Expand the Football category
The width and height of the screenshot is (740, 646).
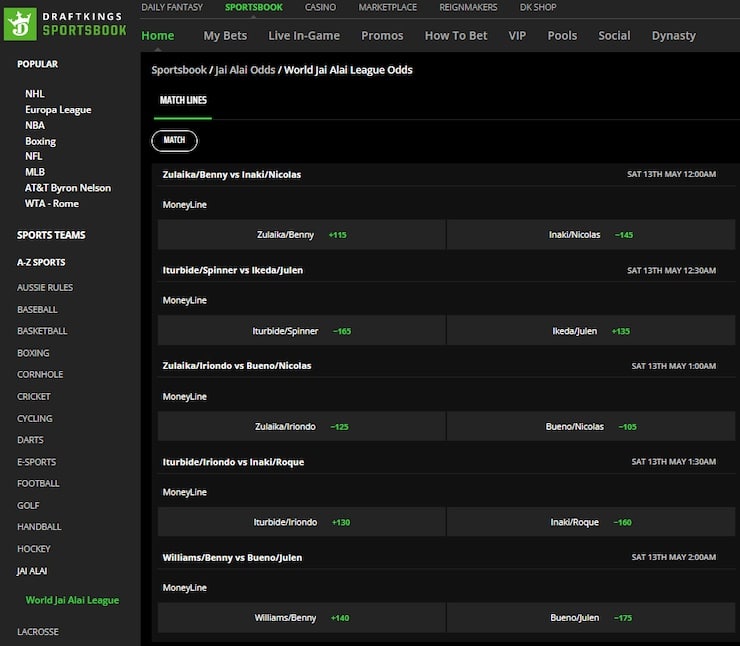point(38,483)
